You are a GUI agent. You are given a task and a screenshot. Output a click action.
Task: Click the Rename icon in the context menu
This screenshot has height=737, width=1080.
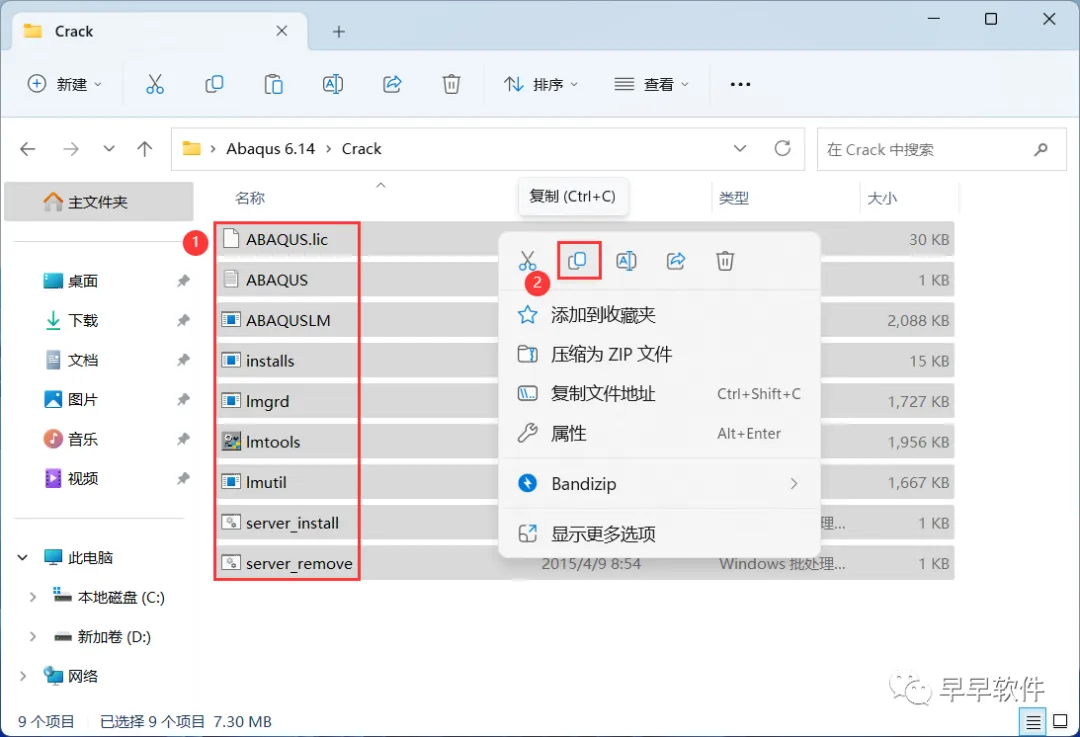click(x=626, y=261)
